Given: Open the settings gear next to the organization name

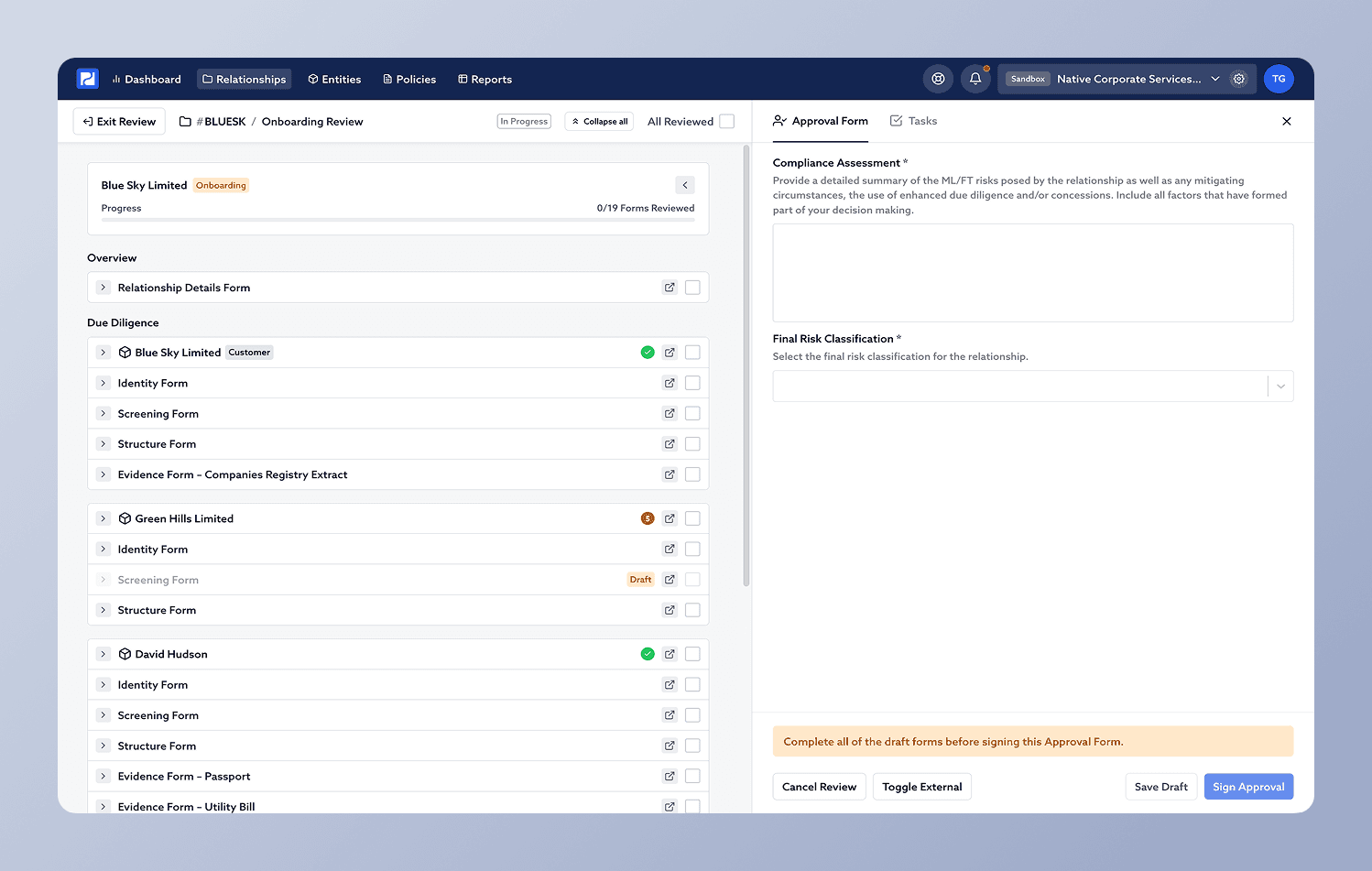Looking at the screenshot, I should click(x=1239, y=79).
